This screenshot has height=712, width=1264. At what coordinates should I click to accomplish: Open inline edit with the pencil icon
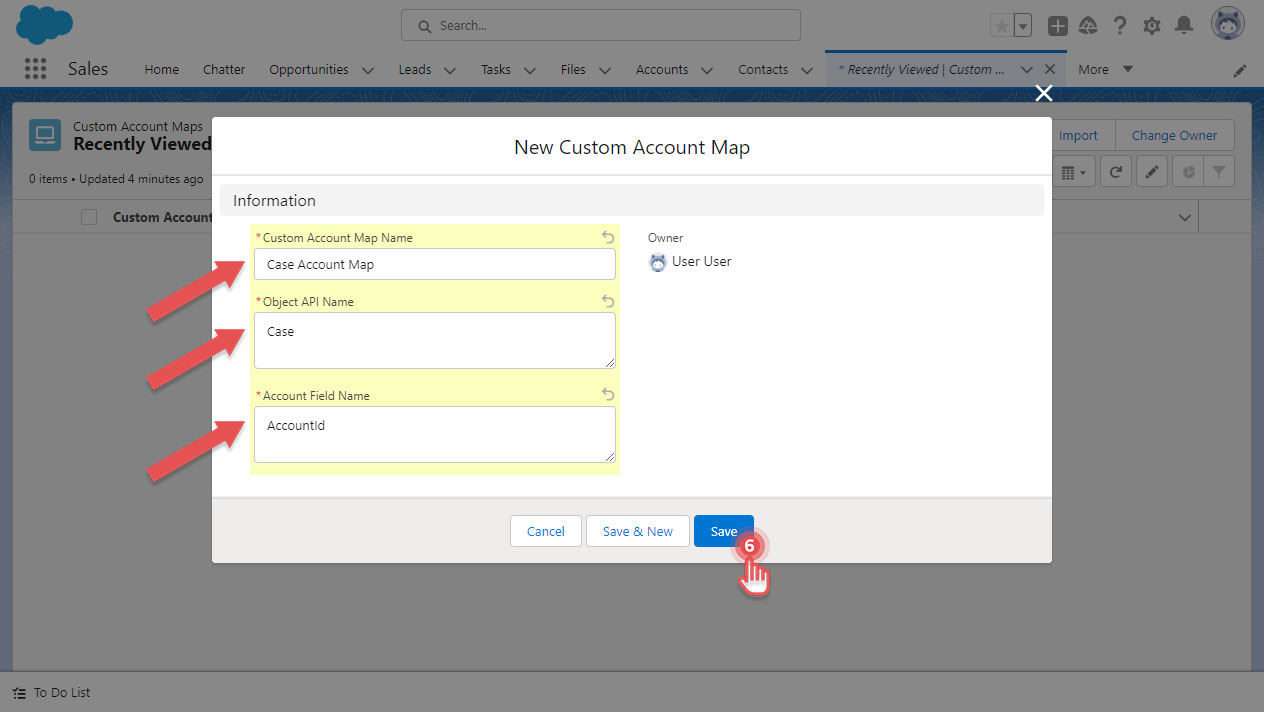(x=1151, y=171)
